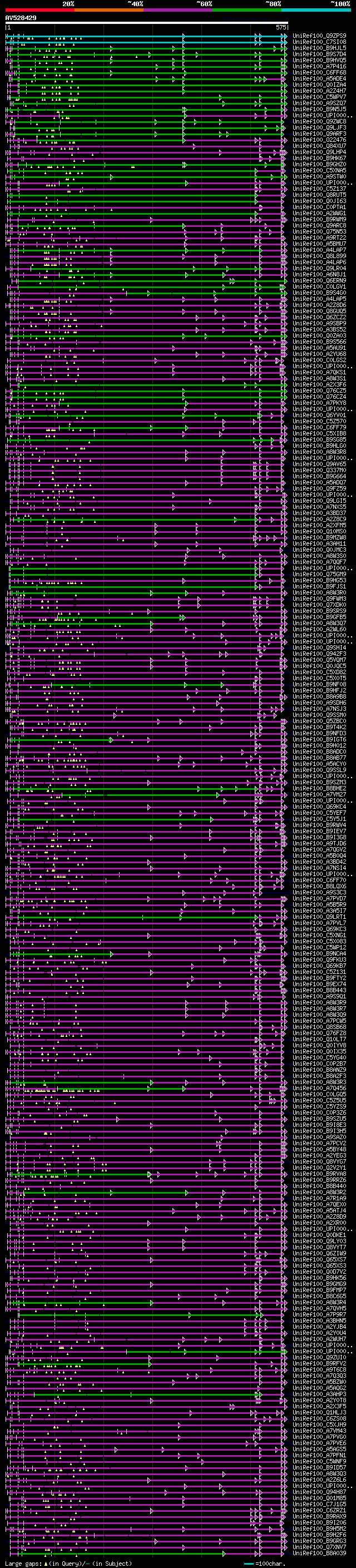Select the AV528429 query name
The image size is (356, 1568).
[21, 18]
